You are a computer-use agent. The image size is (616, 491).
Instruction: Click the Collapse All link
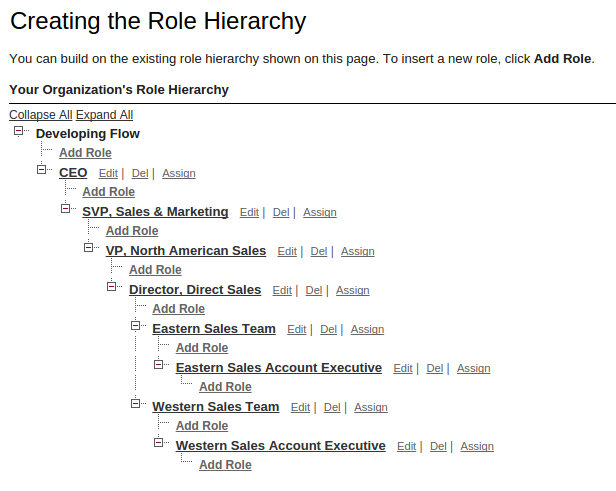click(x=40, y=115)
